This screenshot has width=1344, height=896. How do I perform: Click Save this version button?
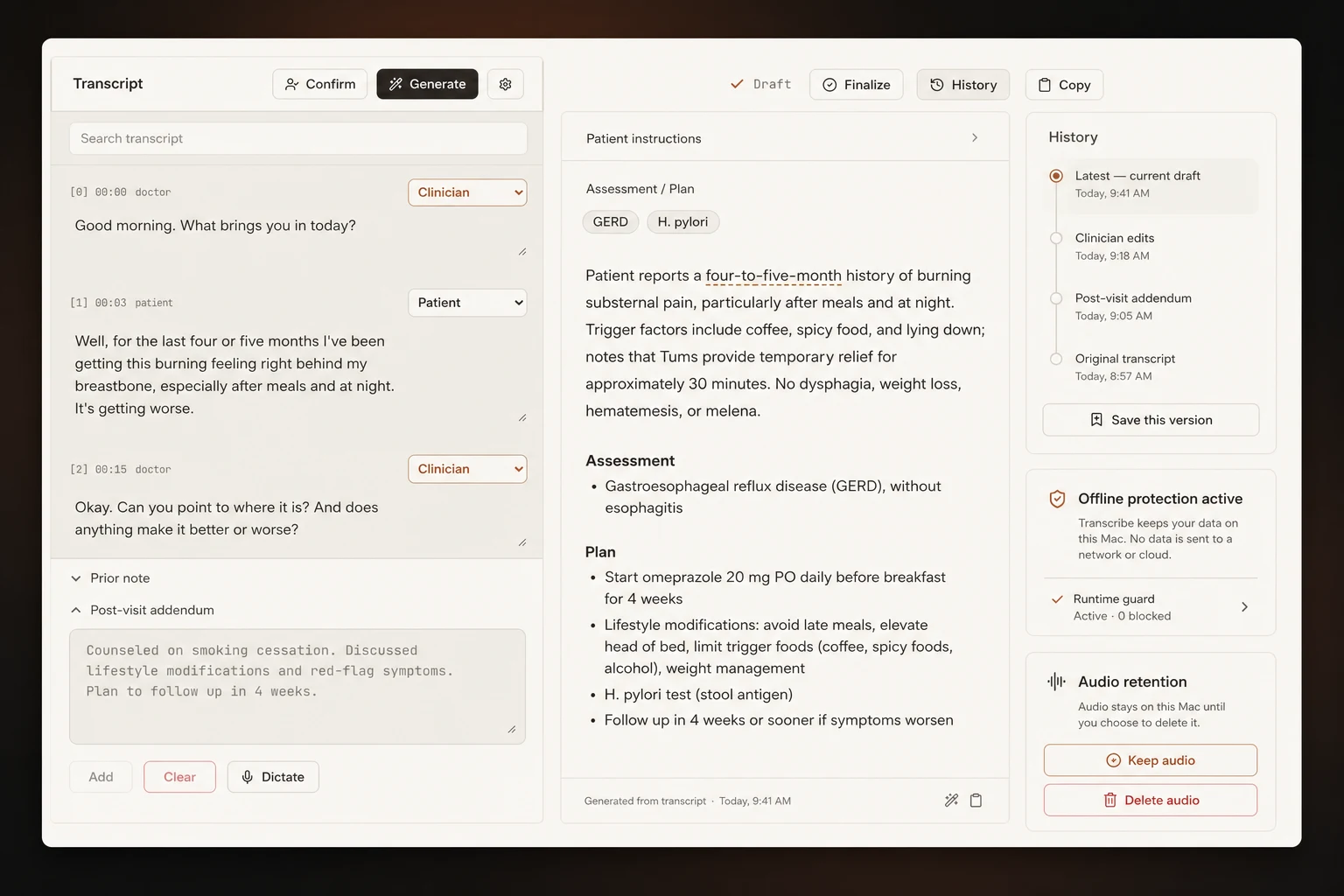pos(1151,420)
